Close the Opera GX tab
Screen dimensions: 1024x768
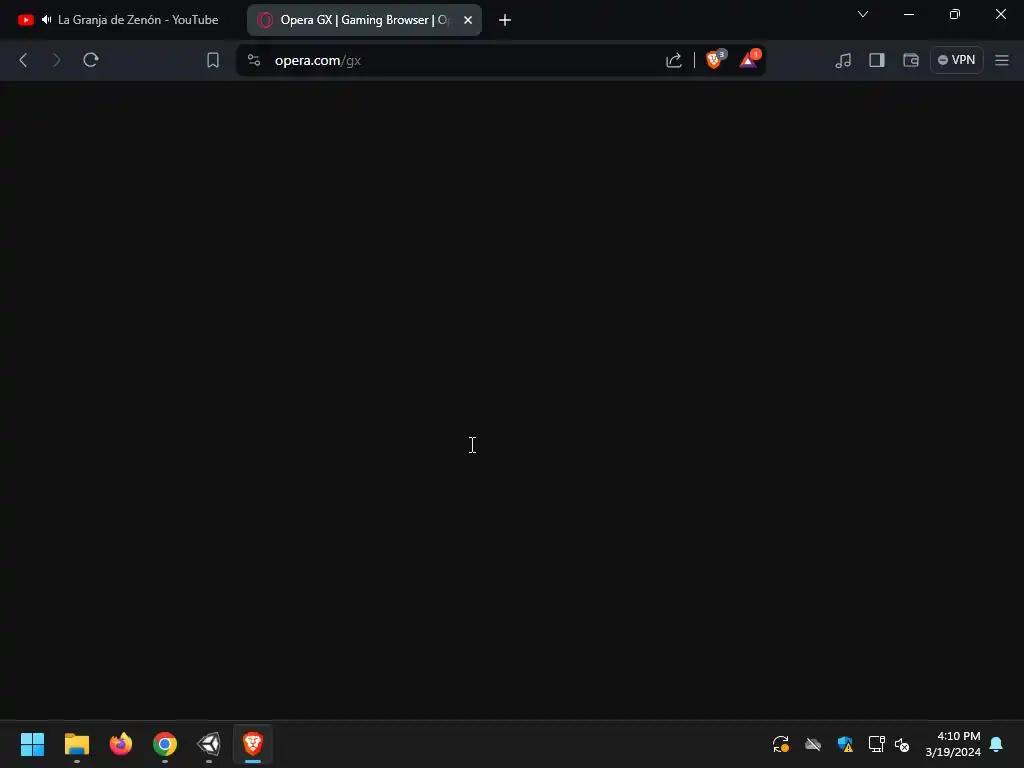pyautogui.click(x=468, y=20)
